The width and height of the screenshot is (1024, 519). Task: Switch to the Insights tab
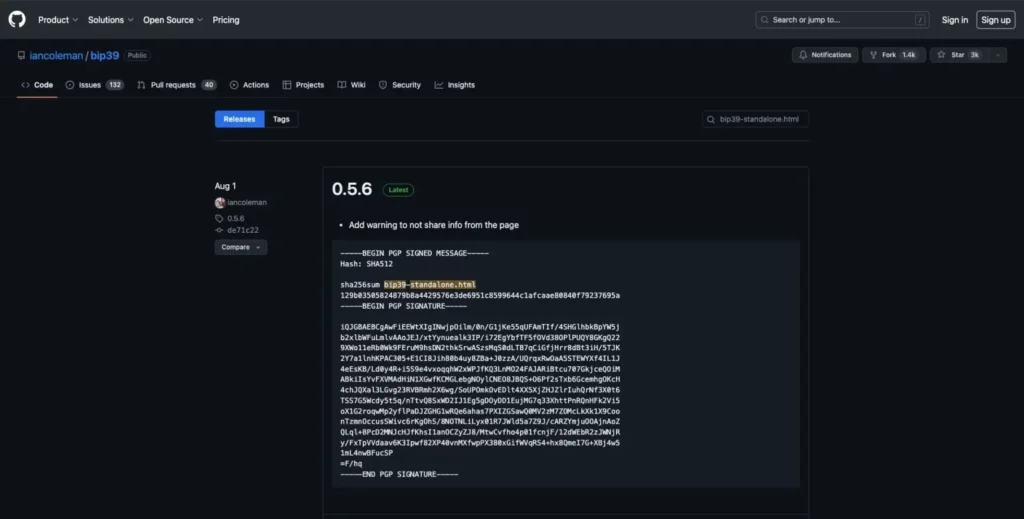click(x=455, y=85)
